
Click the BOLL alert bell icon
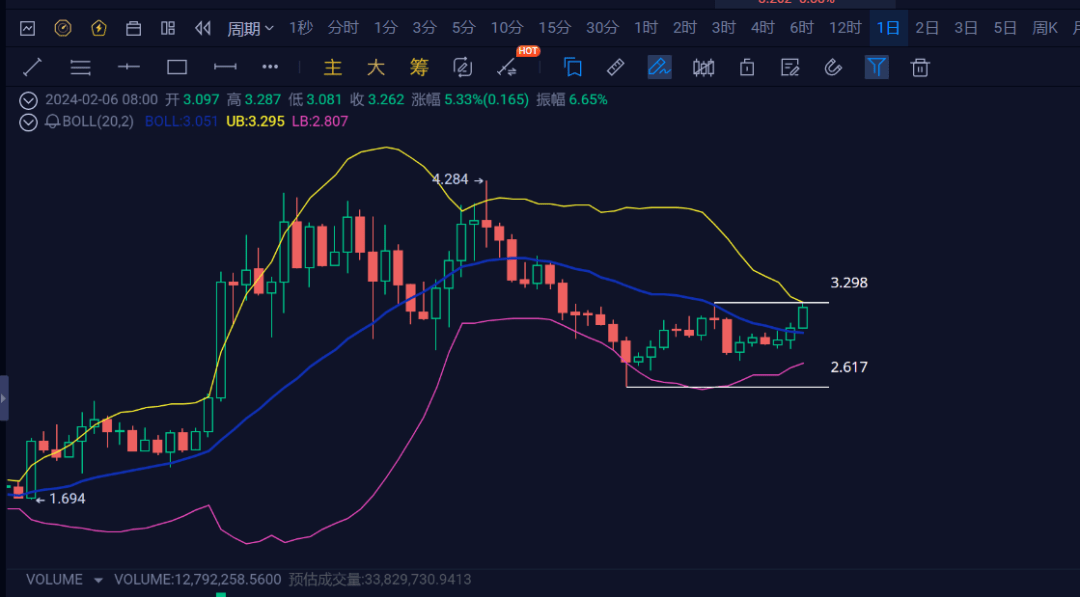coord(52,122)
